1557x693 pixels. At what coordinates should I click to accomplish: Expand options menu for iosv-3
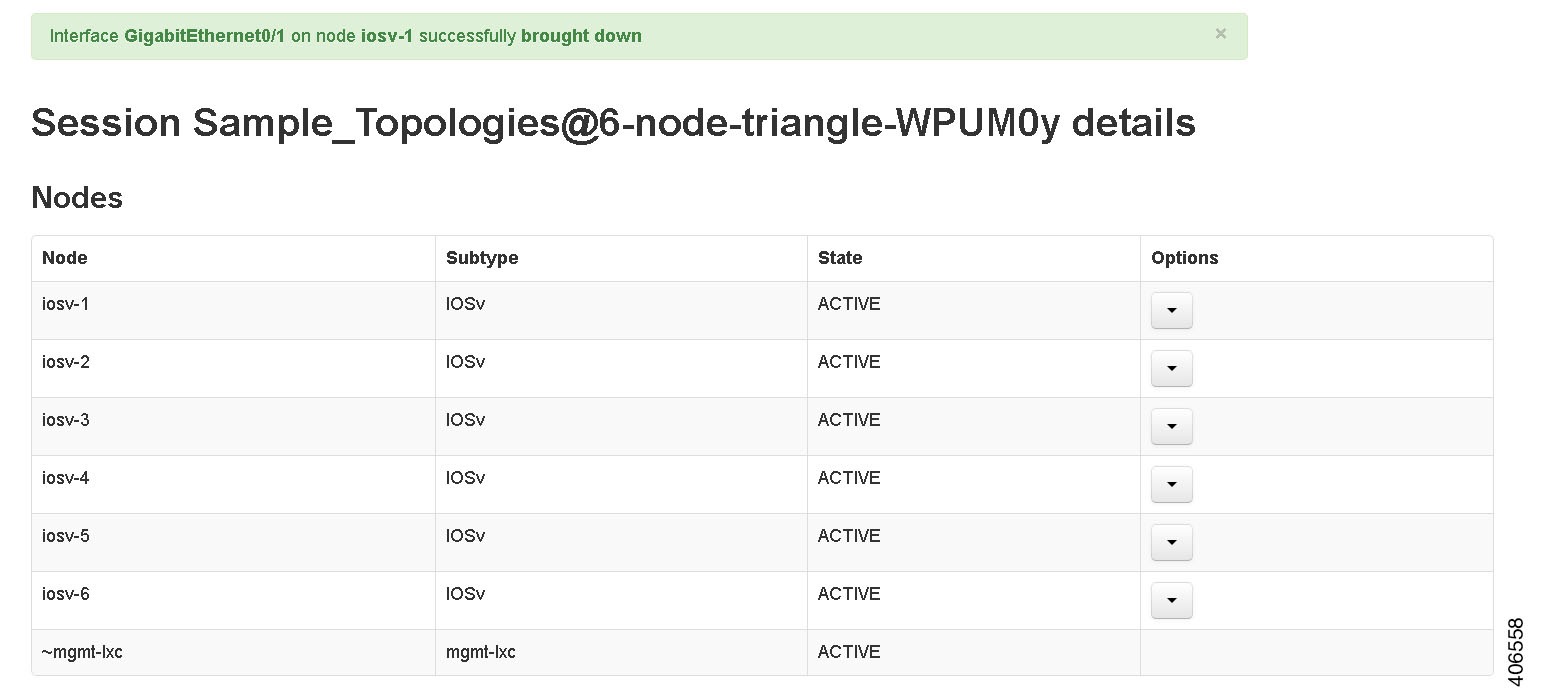pyautogui.click(x=1171, y=427)
